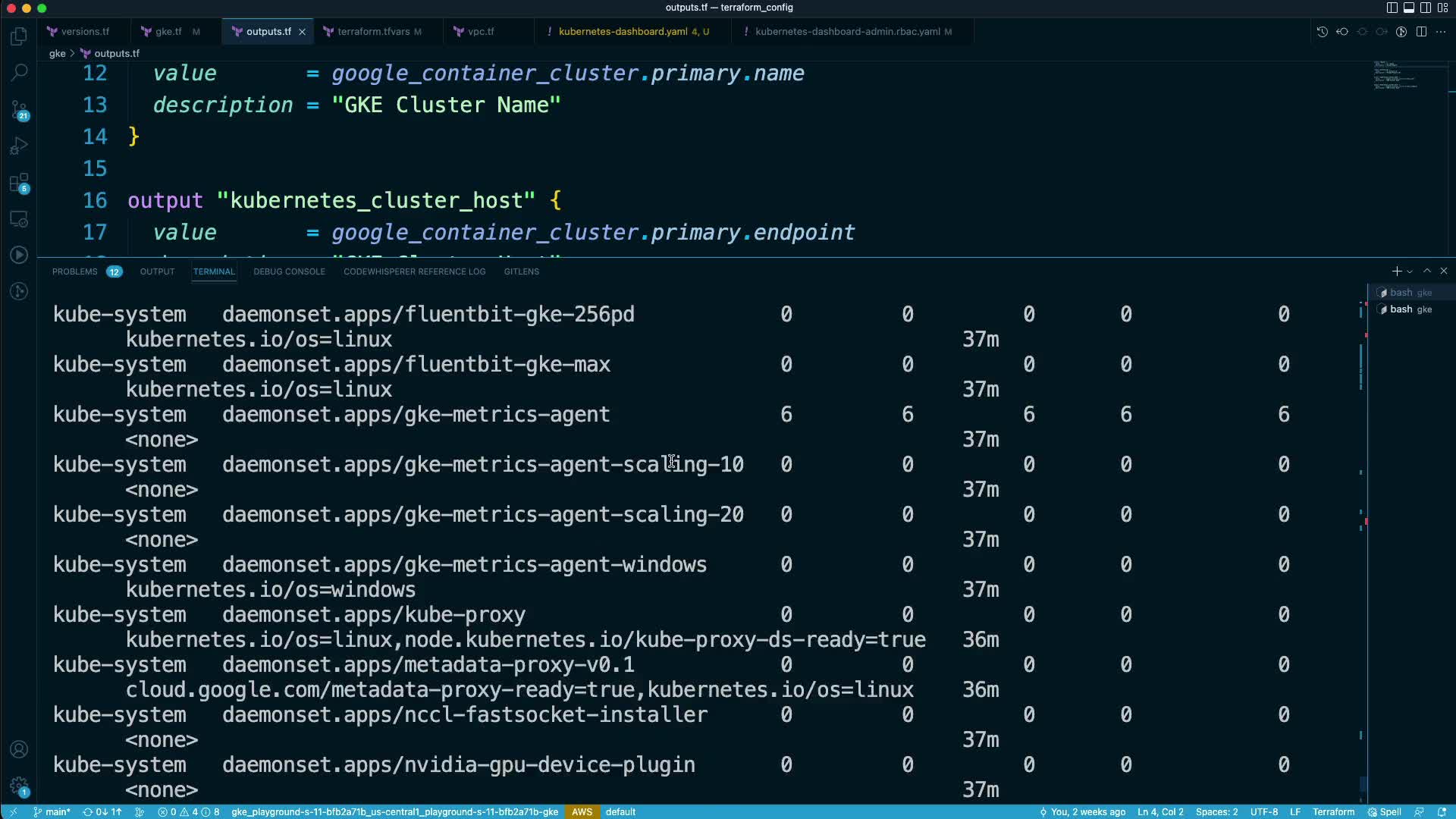Click the Terraform language mode in status bar
This screenshot has width=1456, height=819.
(1333, 811)
